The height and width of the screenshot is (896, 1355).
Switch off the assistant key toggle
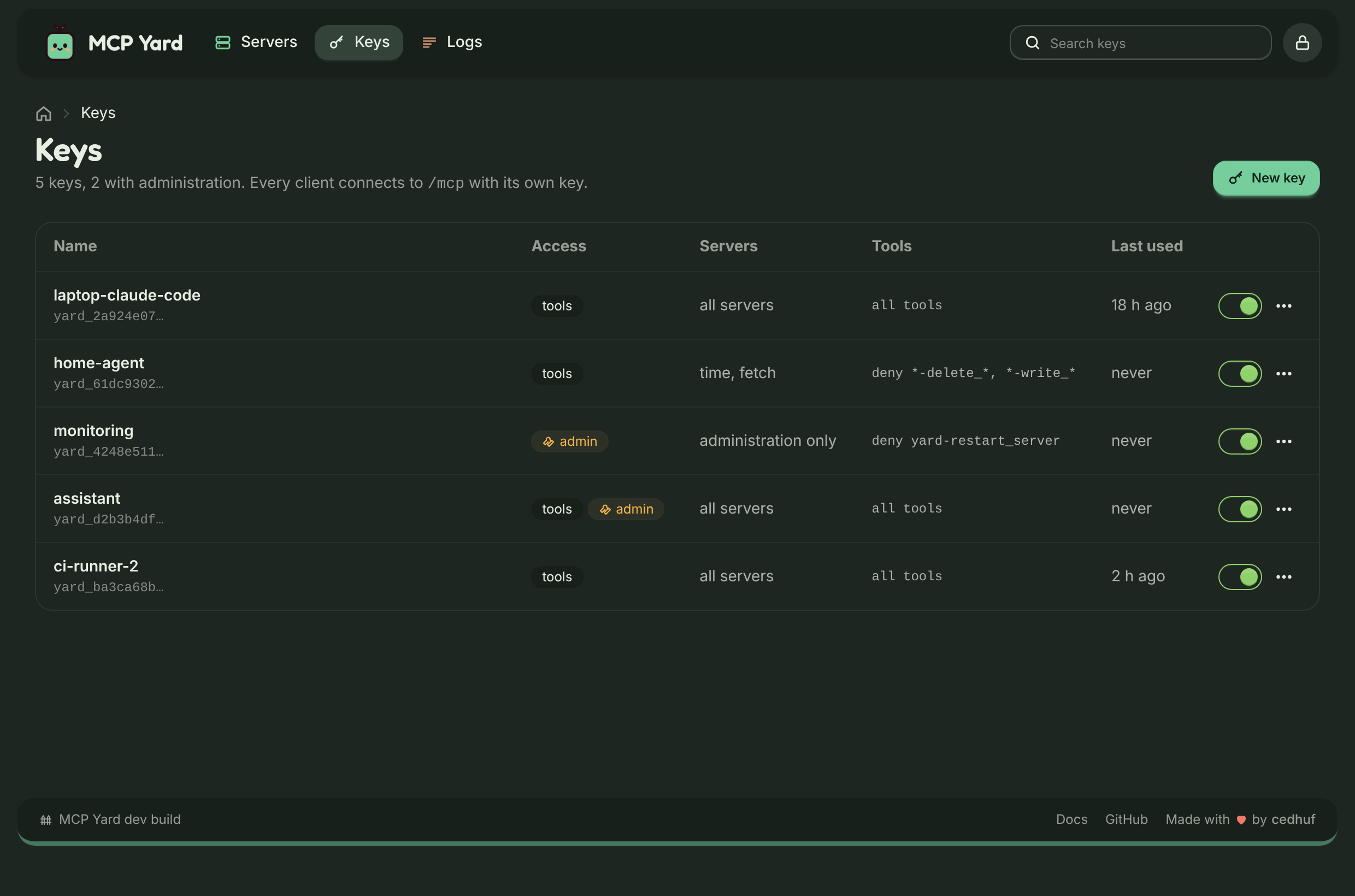(1240, 509)
